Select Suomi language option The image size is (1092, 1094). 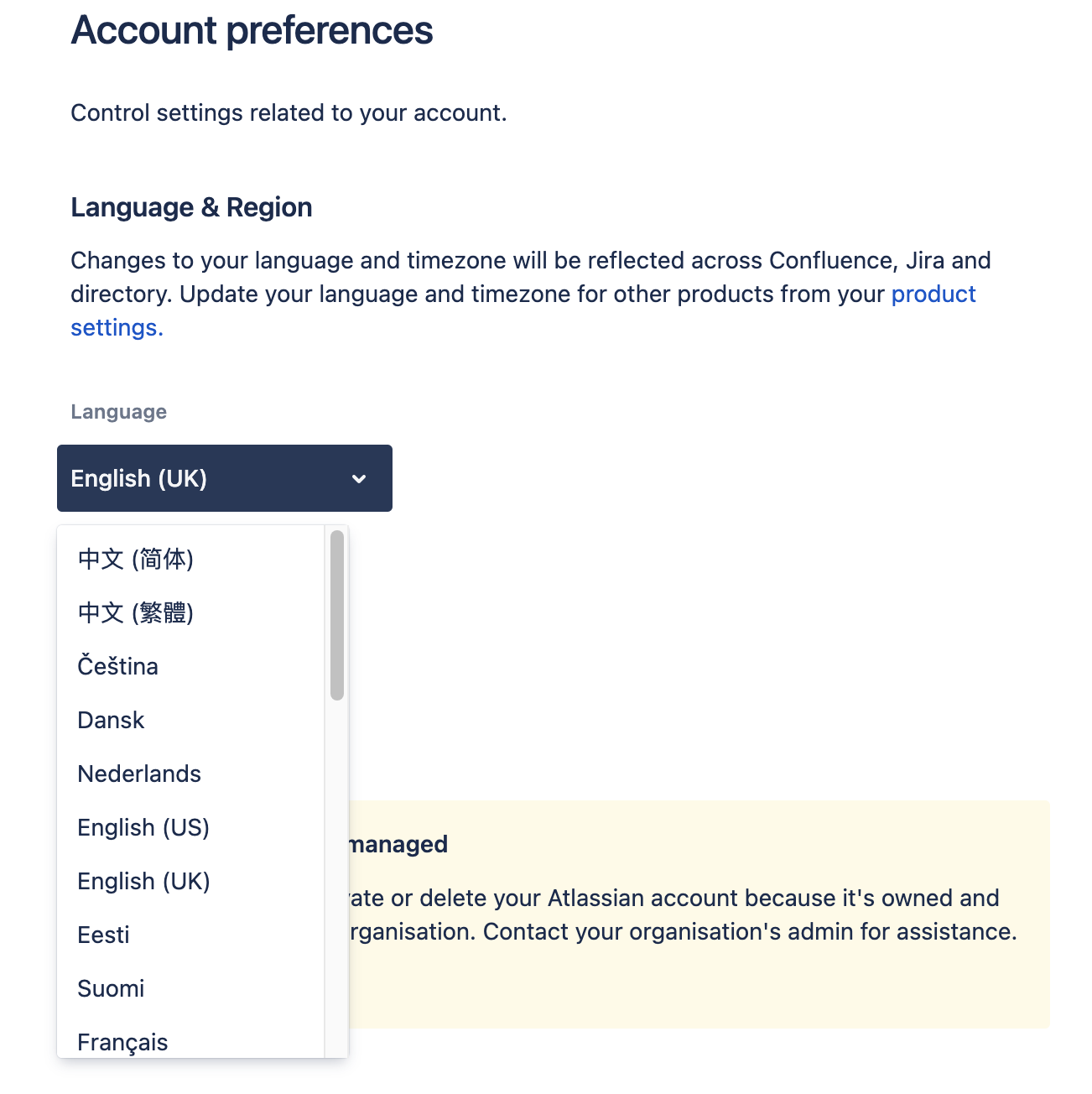pos(111,988)
